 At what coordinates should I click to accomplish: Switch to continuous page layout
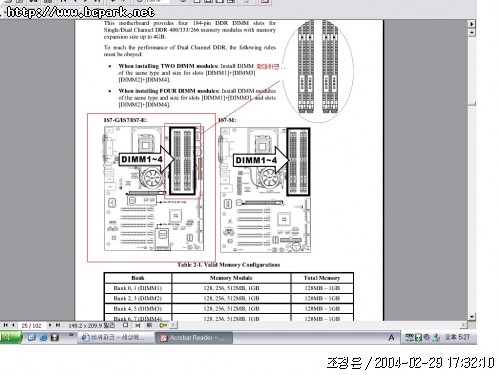click(x=137, y=325)
